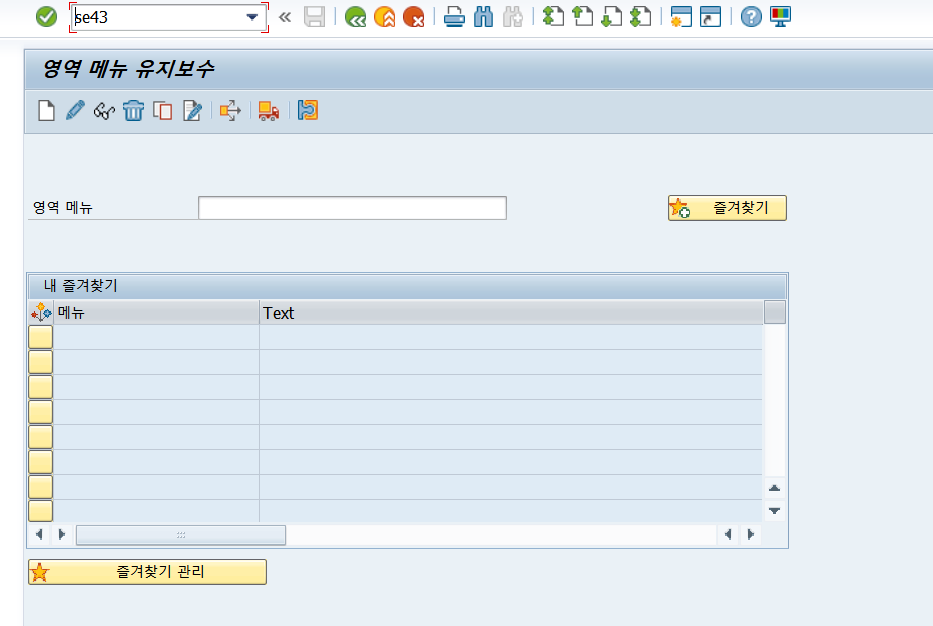The height and width of the screenshot is (626, 933).
Task: Select the second favorites table row selector
Action: (x=40, y=362)
